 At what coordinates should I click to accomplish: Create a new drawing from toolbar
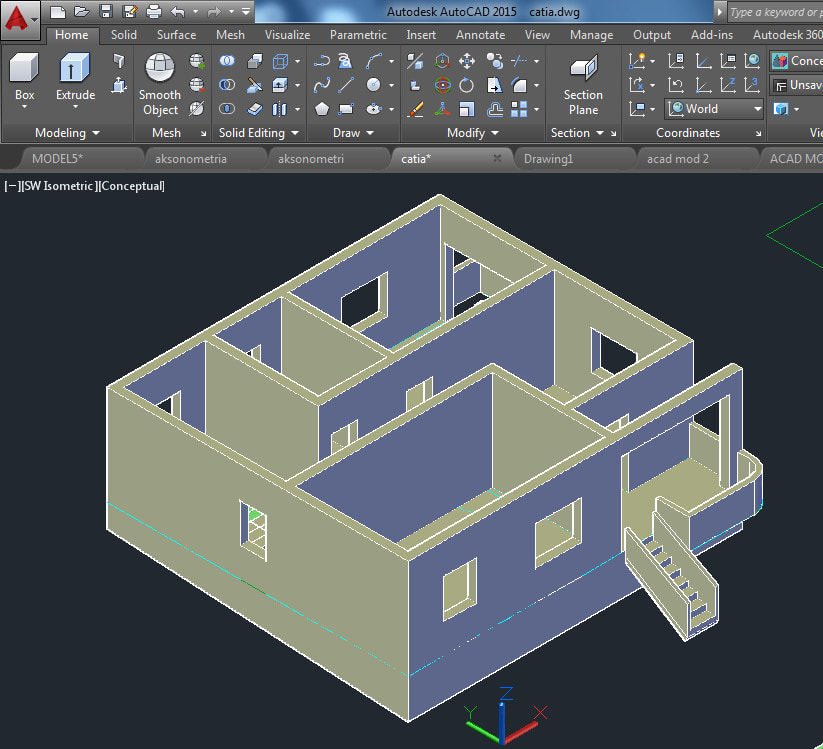click(58, 11)
